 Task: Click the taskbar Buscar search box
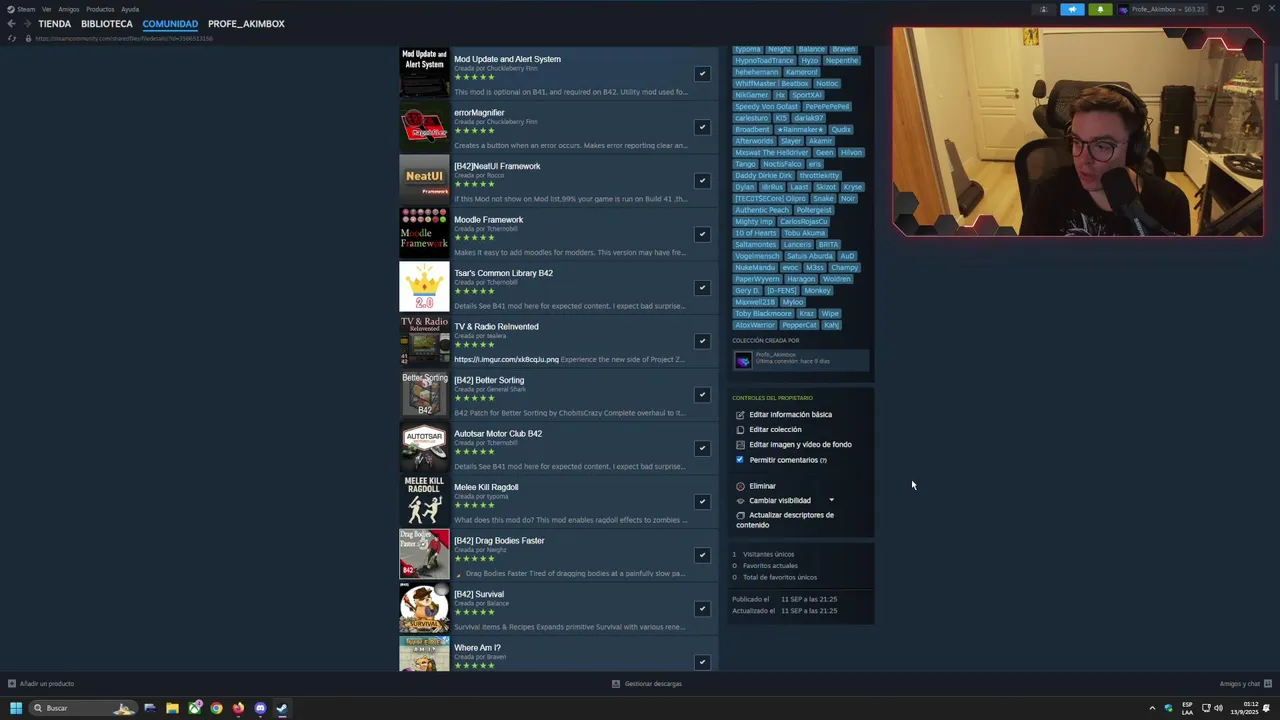[x=82, y=708]
